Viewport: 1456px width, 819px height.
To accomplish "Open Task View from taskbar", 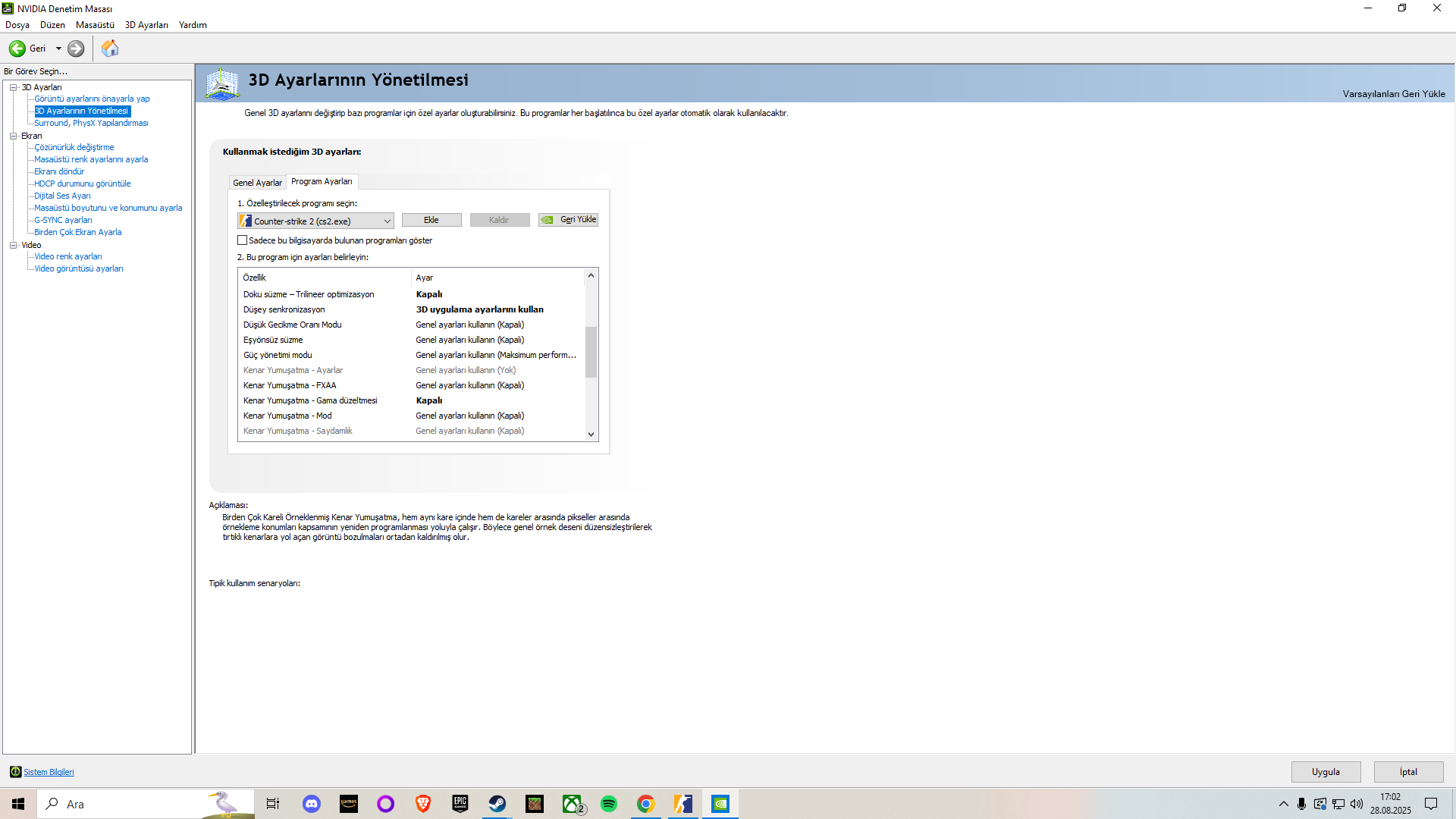I will click(273, 804).
